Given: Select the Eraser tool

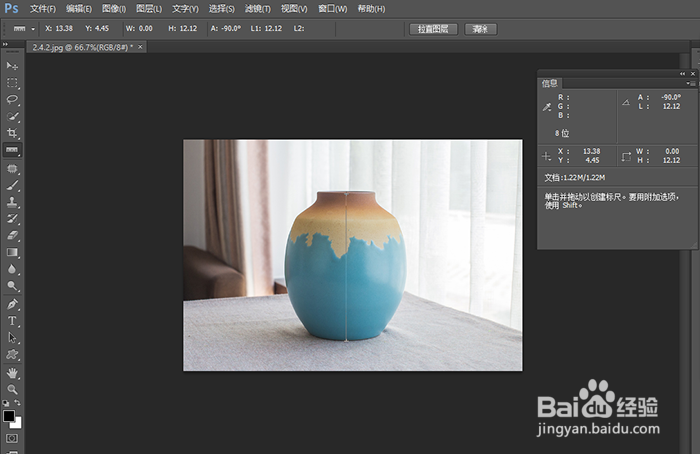Looking at the screenshot, I should coord(12,235).
